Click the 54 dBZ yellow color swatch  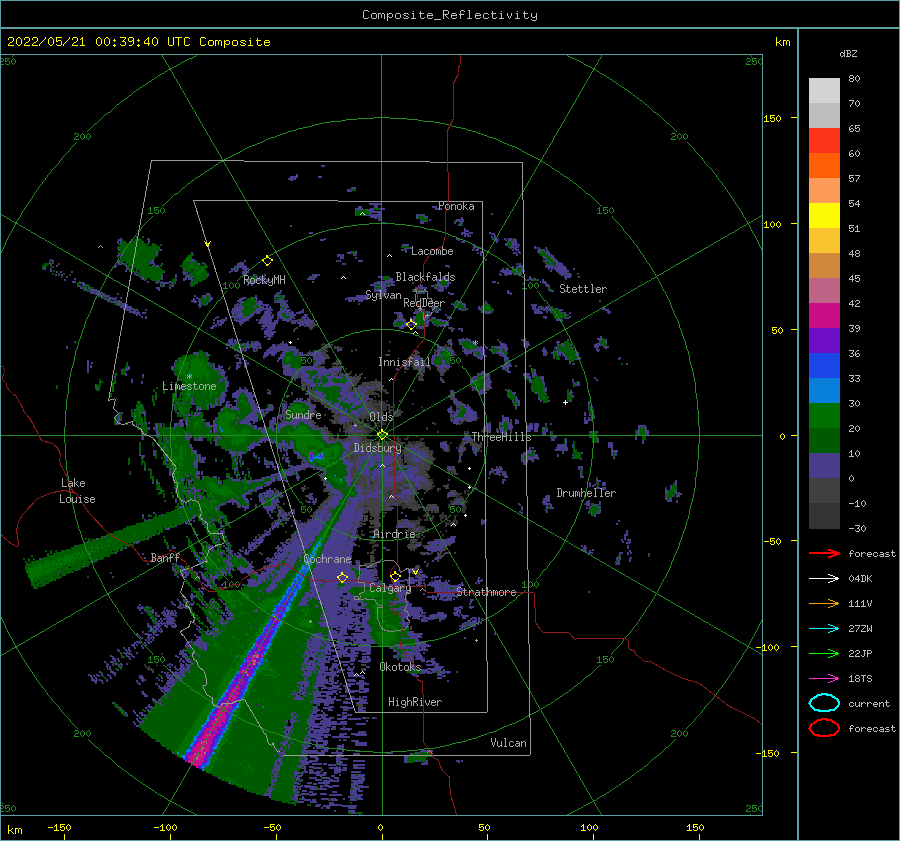824,215
